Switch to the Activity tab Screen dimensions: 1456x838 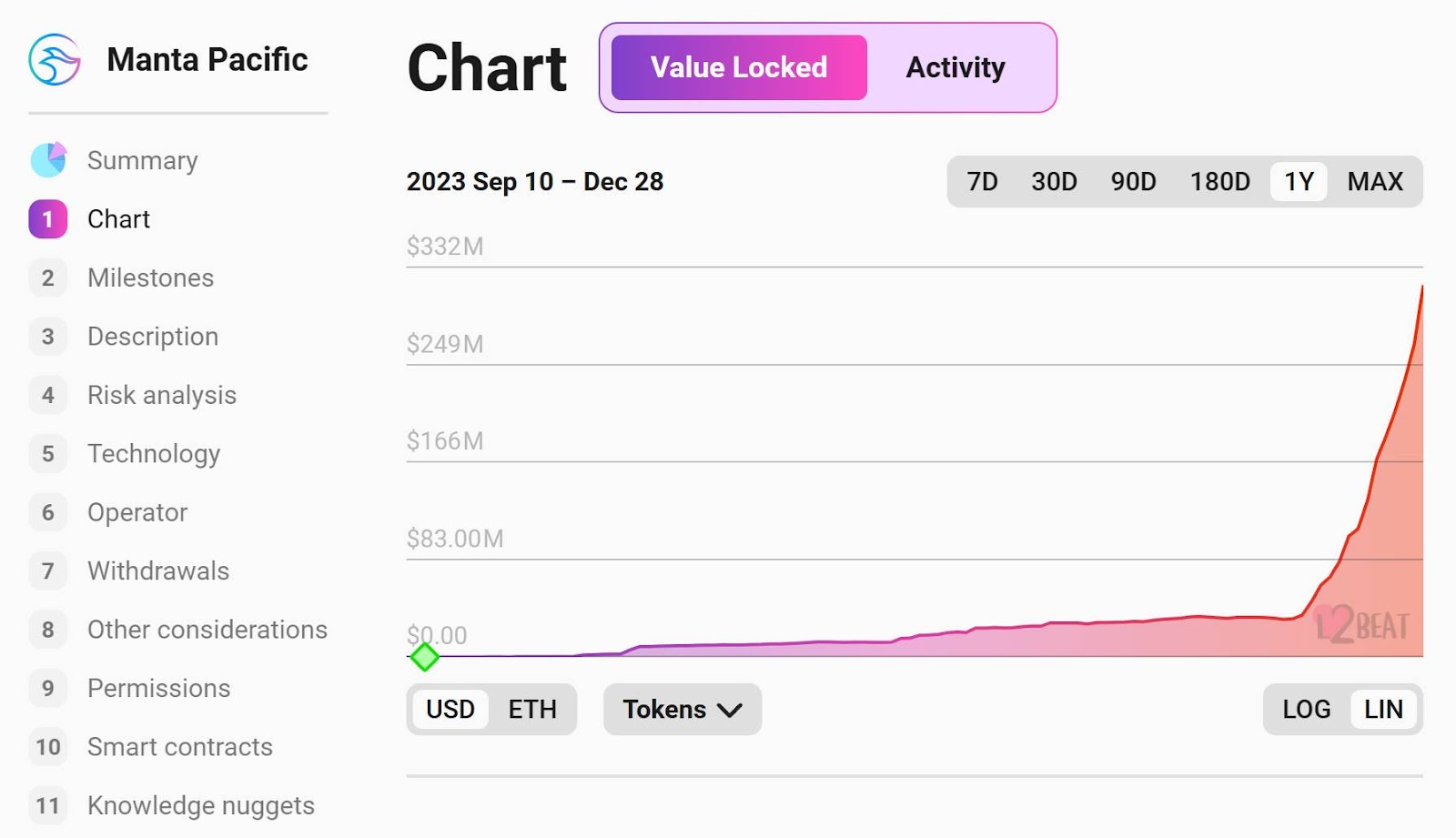tap(955, 67)
